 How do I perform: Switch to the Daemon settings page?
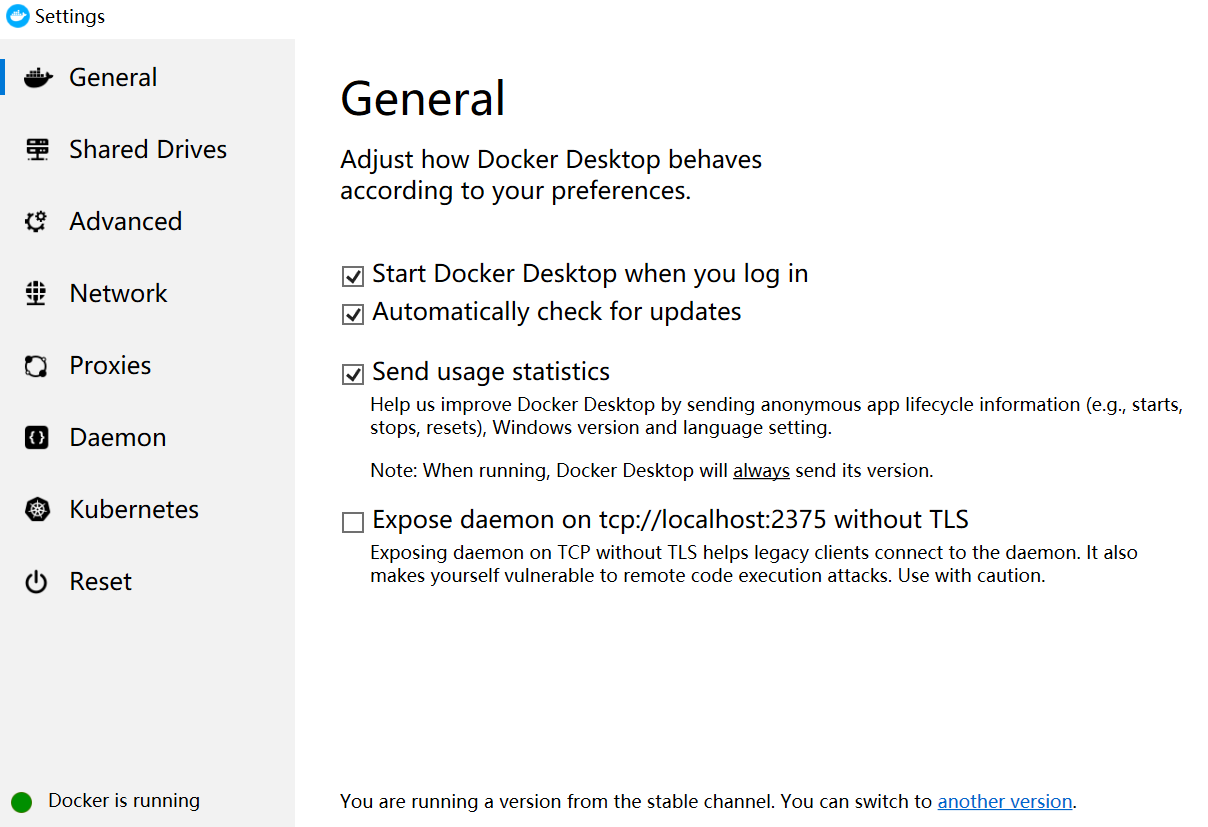[x=117, y=436]
